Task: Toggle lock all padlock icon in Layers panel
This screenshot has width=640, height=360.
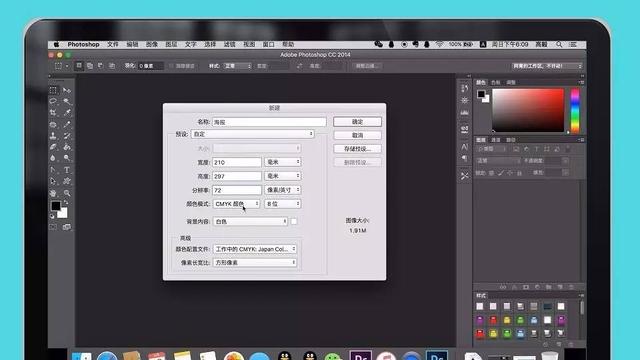Action: [x=519, y=173]
